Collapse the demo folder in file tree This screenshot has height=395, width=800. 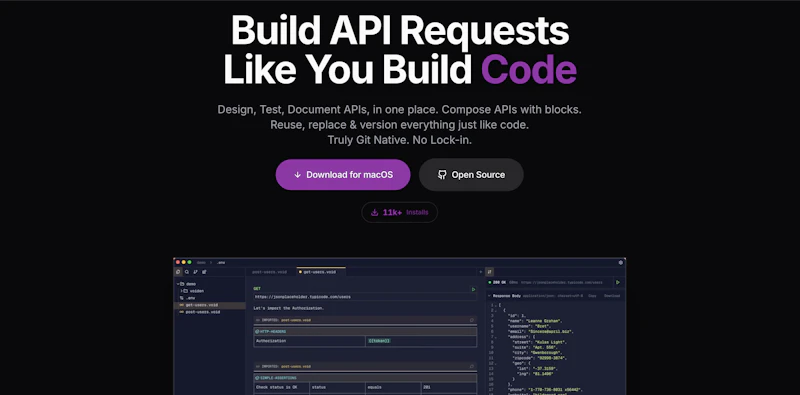(178, 284)
